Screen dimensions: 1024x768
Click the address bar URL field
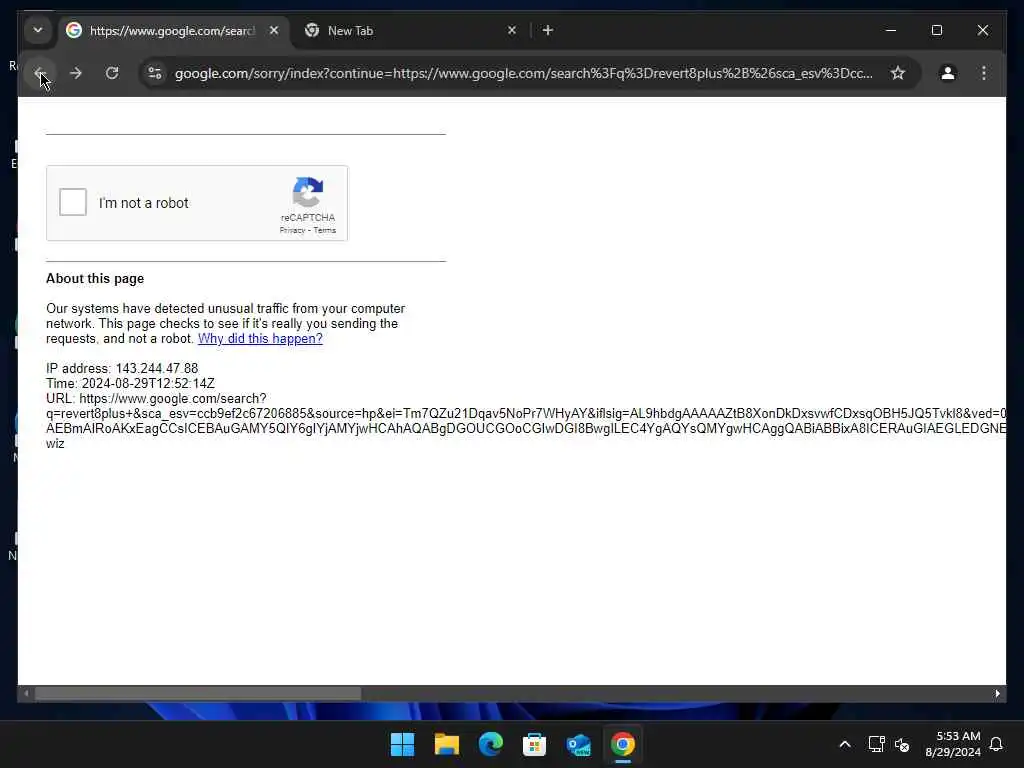(x=523, y=73)
